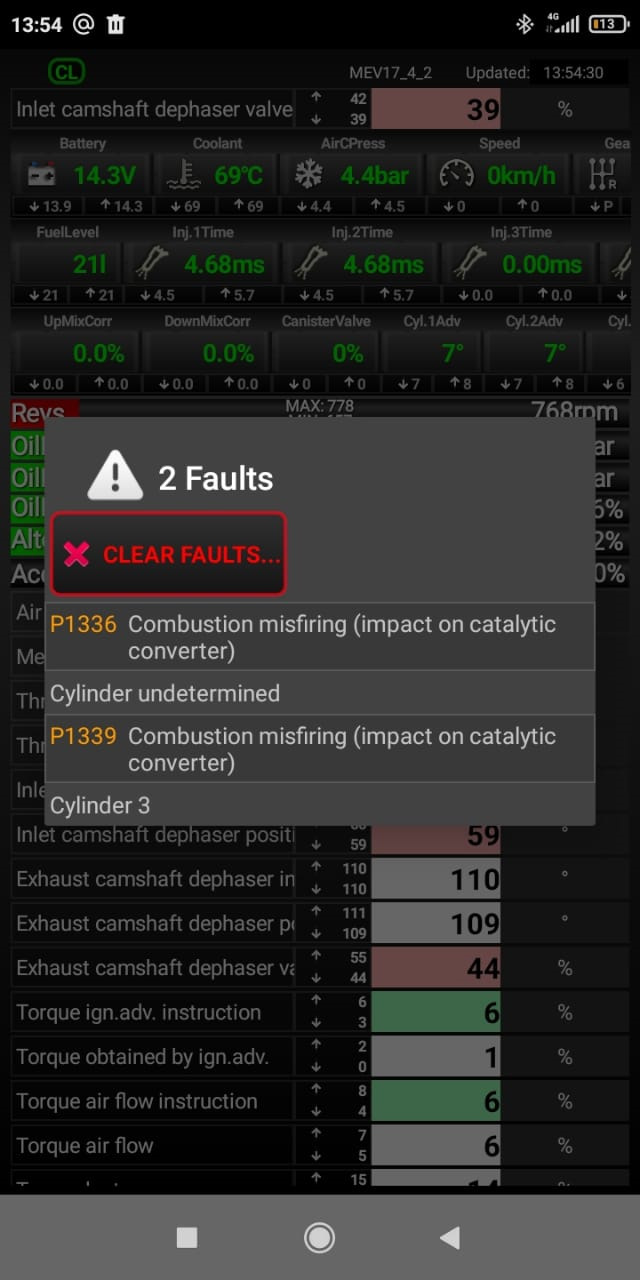
Task: Select fault code P1336 entry
Action: point(320,637)
